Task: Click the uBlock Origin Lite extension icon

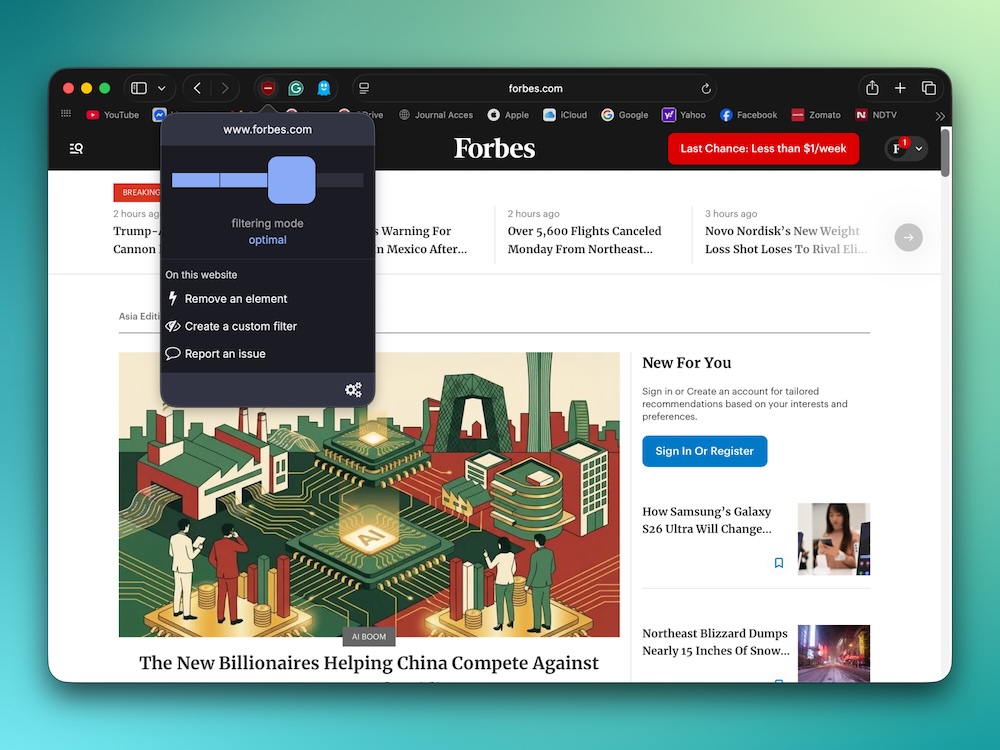Action: pos(268,88)
